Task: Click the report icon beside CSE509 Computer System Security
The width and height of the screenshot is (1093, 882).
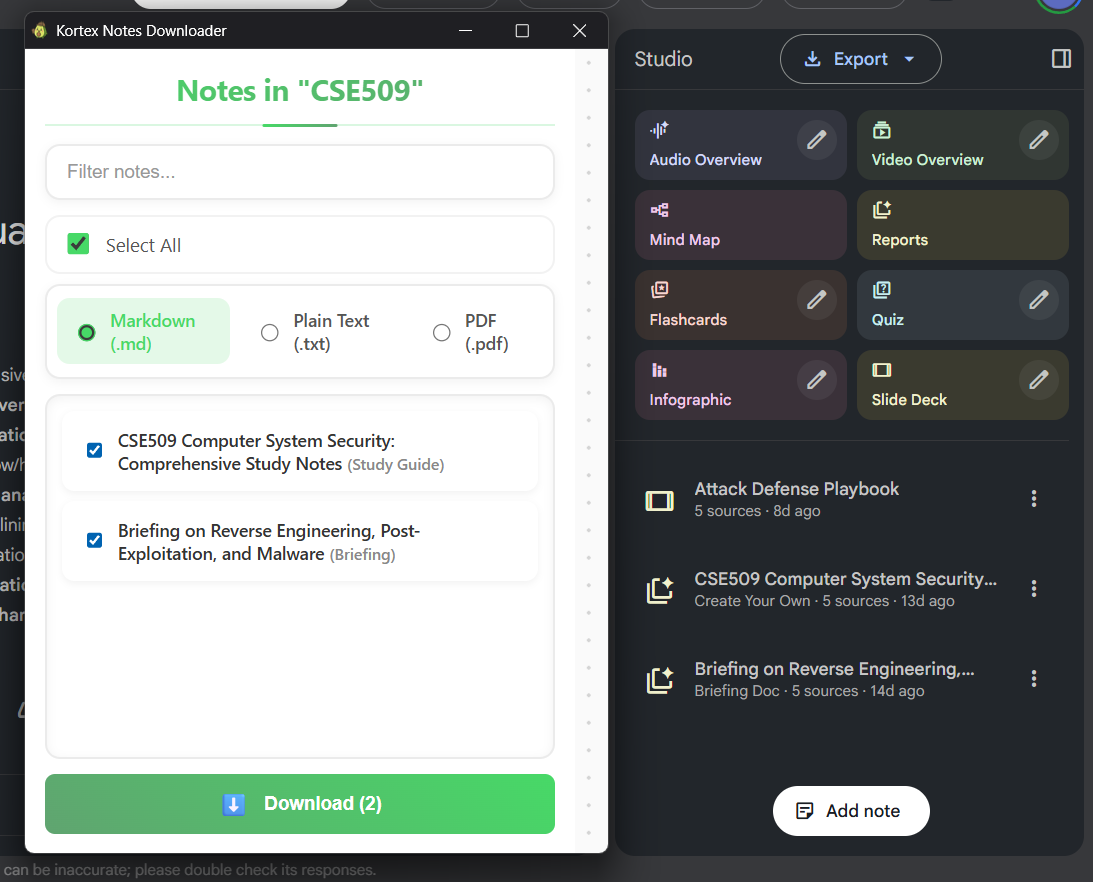Action: pos(659,590)
